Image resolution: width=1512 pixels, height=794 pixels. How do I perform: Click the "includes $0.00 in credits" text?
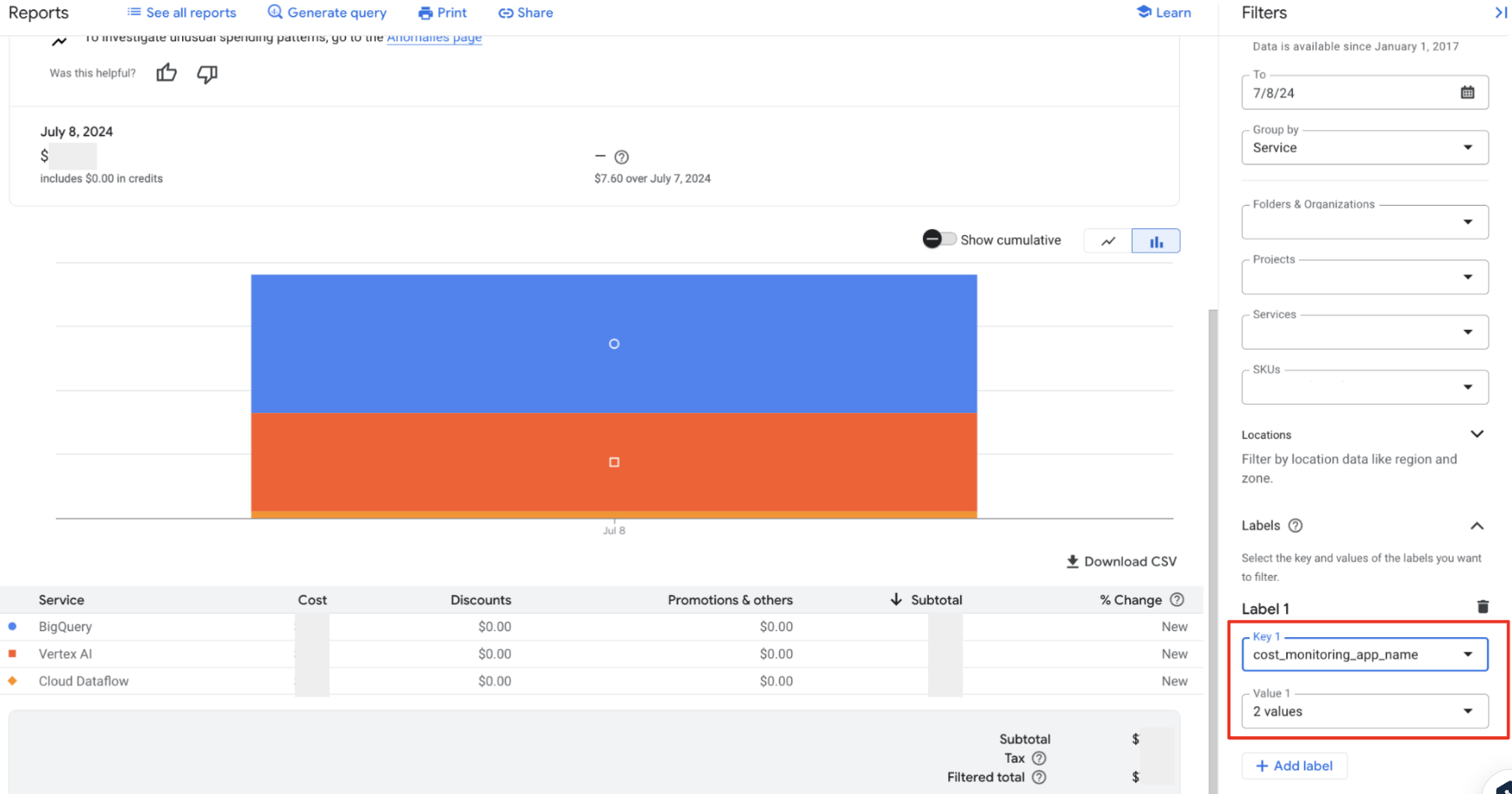click(x=102, y=178)
